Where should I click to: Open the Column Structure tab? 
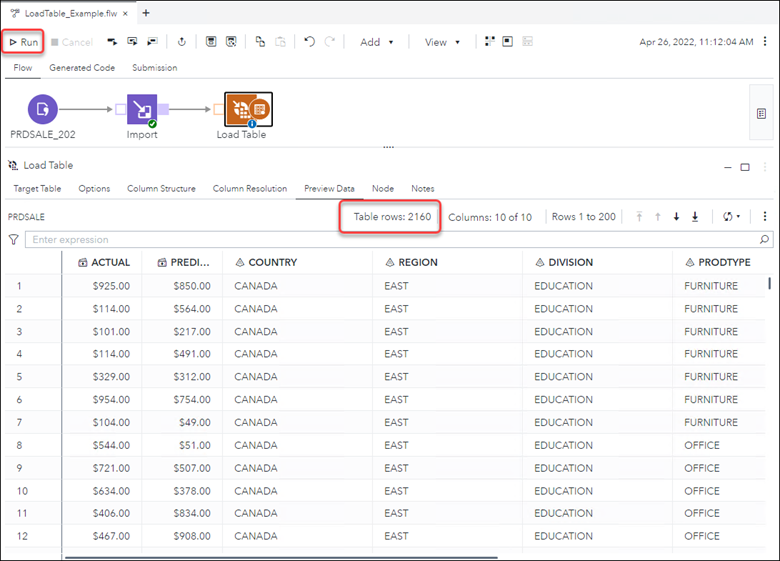161,188
